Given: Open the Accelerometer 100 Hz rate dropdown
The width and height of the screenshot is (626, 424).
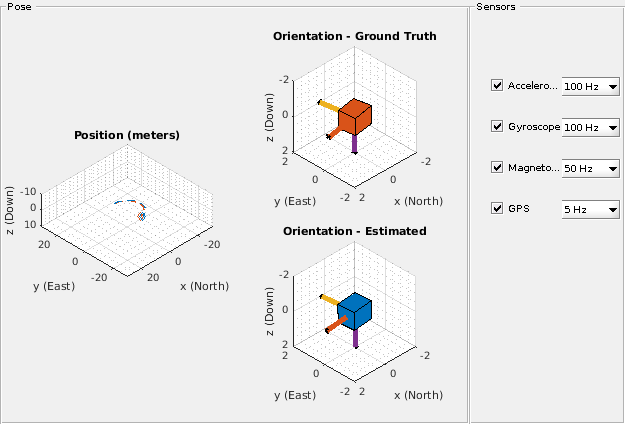Looking at the screenshot, I should tap(591, 87).
